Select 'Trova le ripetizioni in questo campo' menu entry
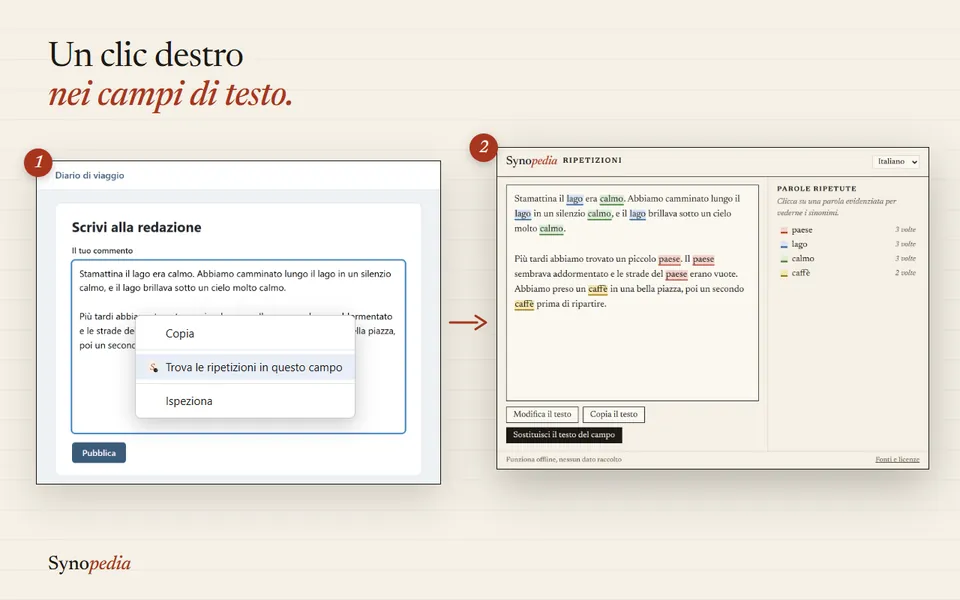Screen dimensions: 960x600 tap(245, 367)
